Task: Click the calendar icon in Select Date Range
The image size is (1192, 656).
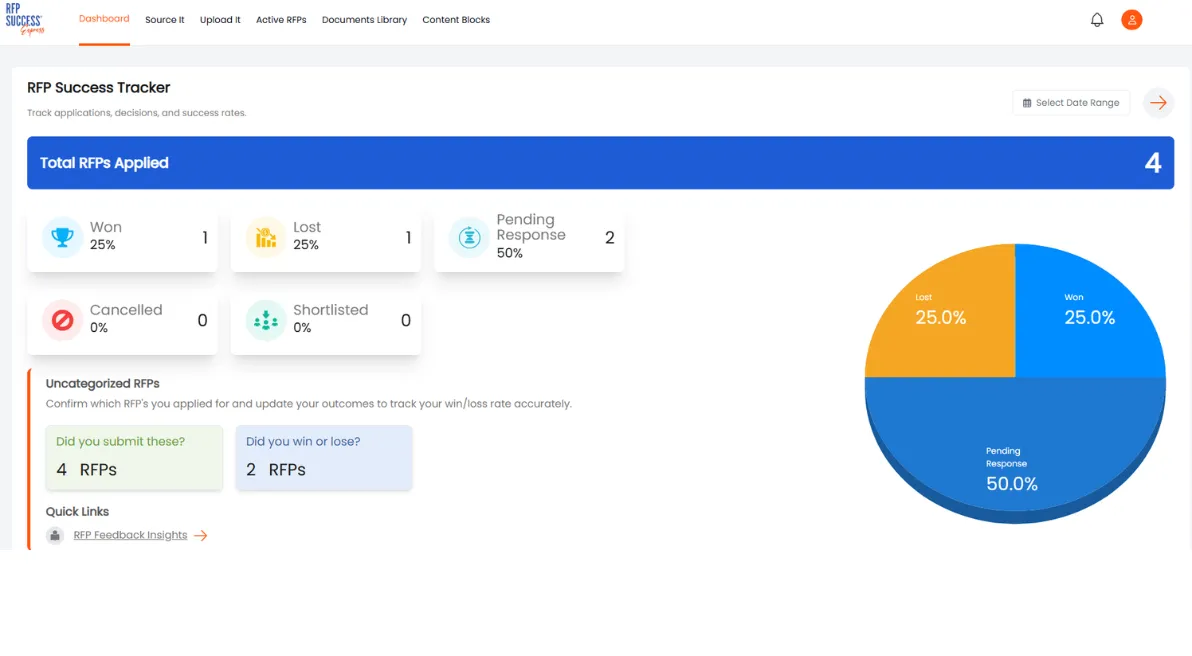Action: 1026,103
